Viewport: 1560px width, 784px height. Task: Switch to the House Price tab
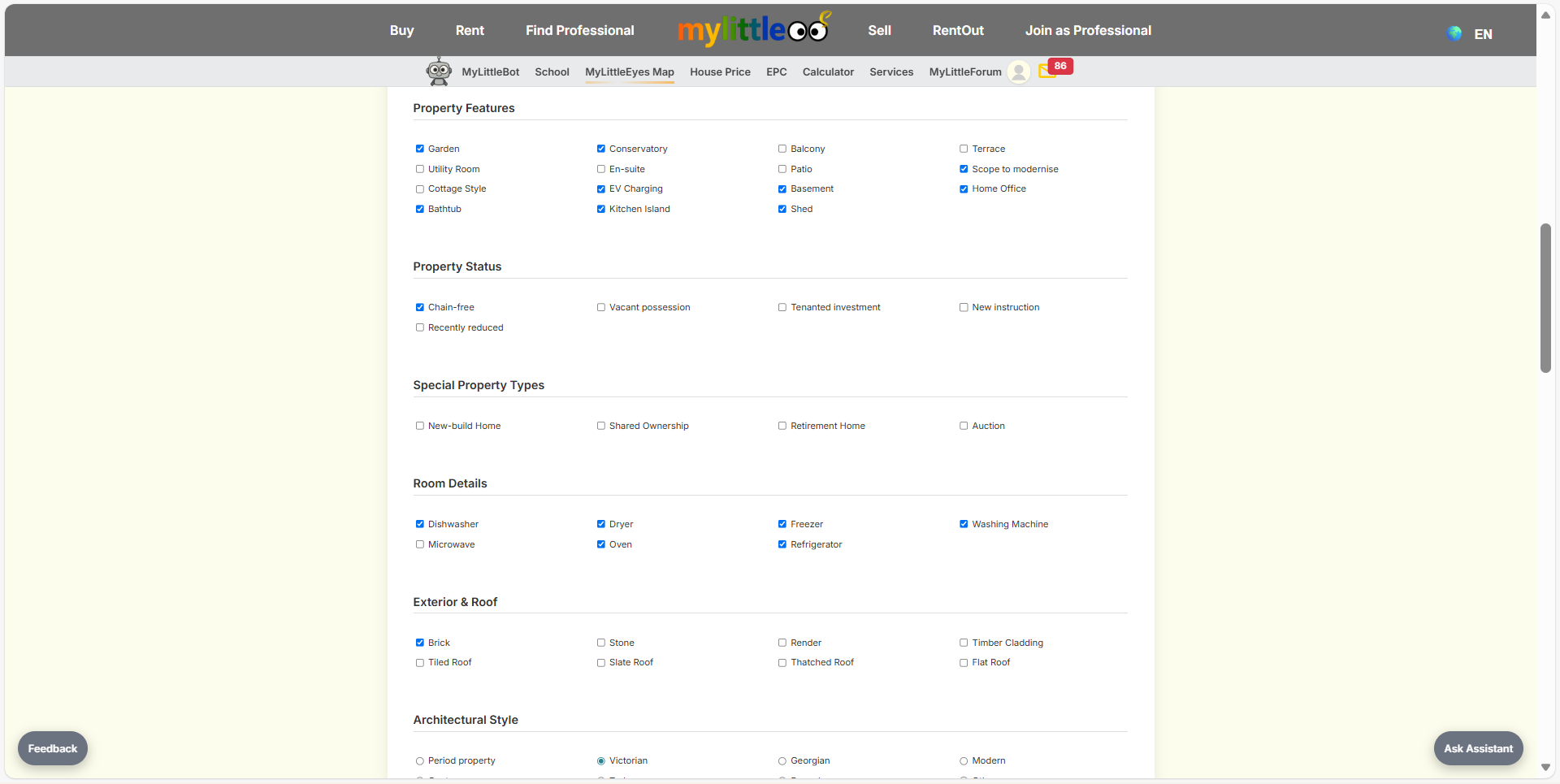tap(720, 71)
